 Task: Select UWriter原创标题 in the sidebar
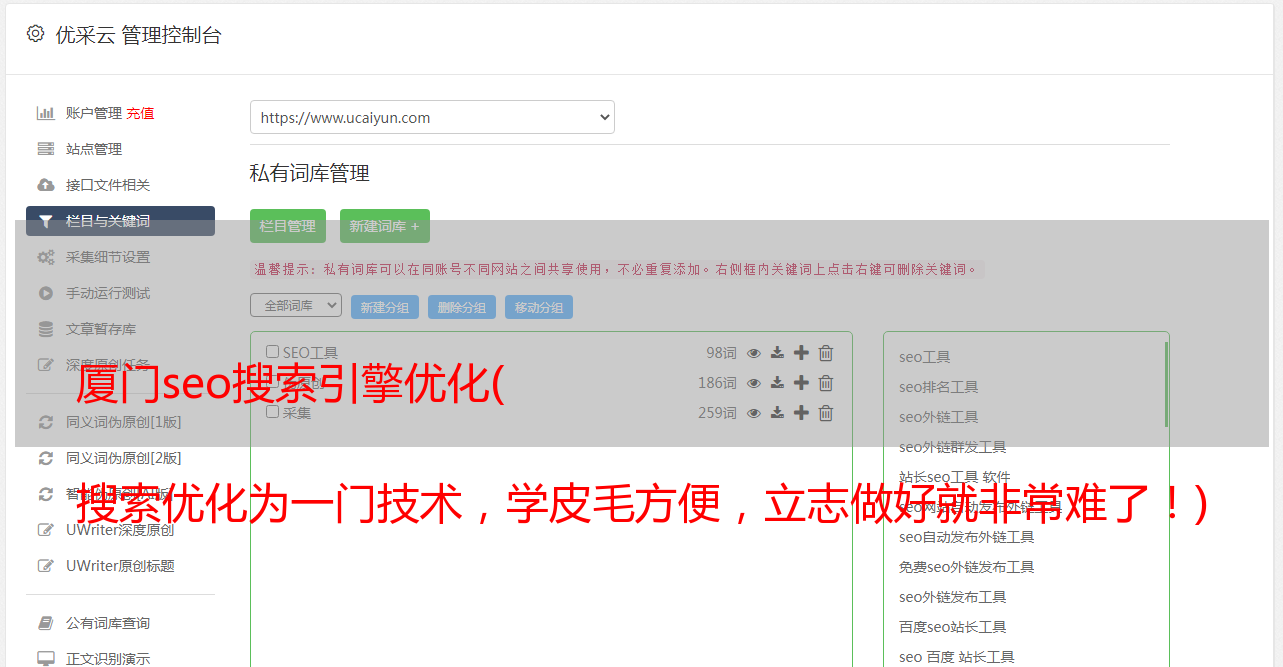120,566
